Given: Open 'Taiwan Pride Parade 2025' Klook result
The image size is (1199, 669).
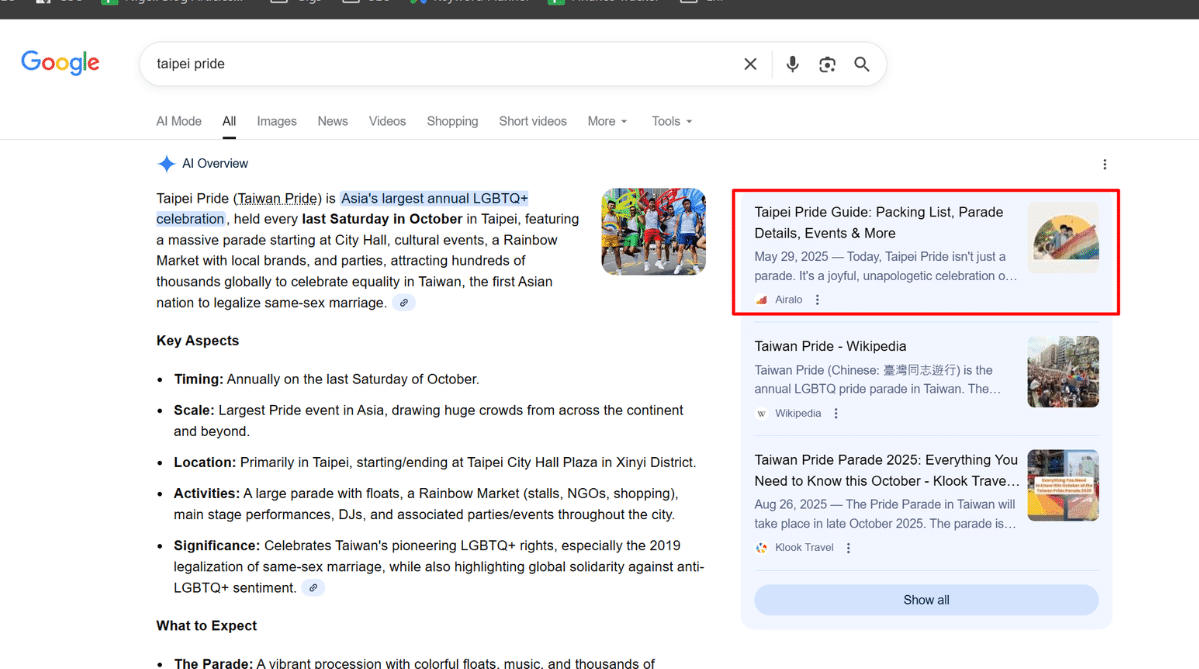Looking at the screenshot, I should [887, 470].
